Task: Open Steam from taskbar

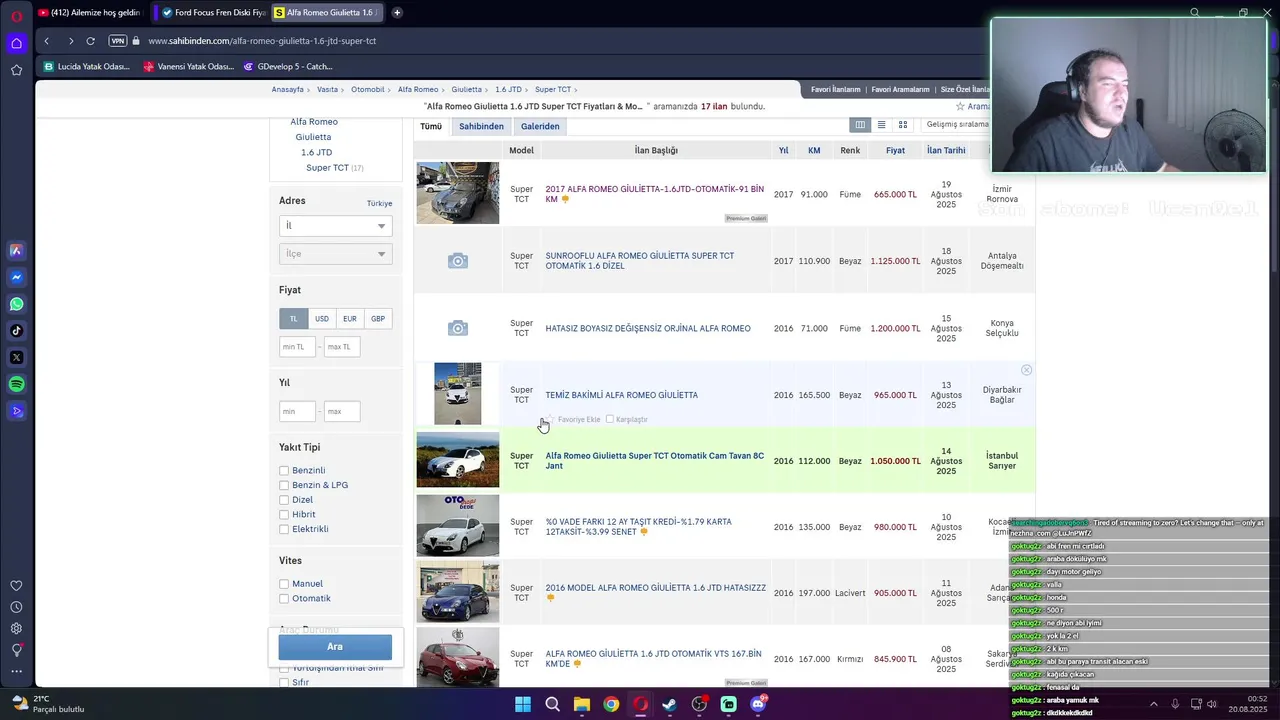Action: pyautogui.click(x=670, y=704)
